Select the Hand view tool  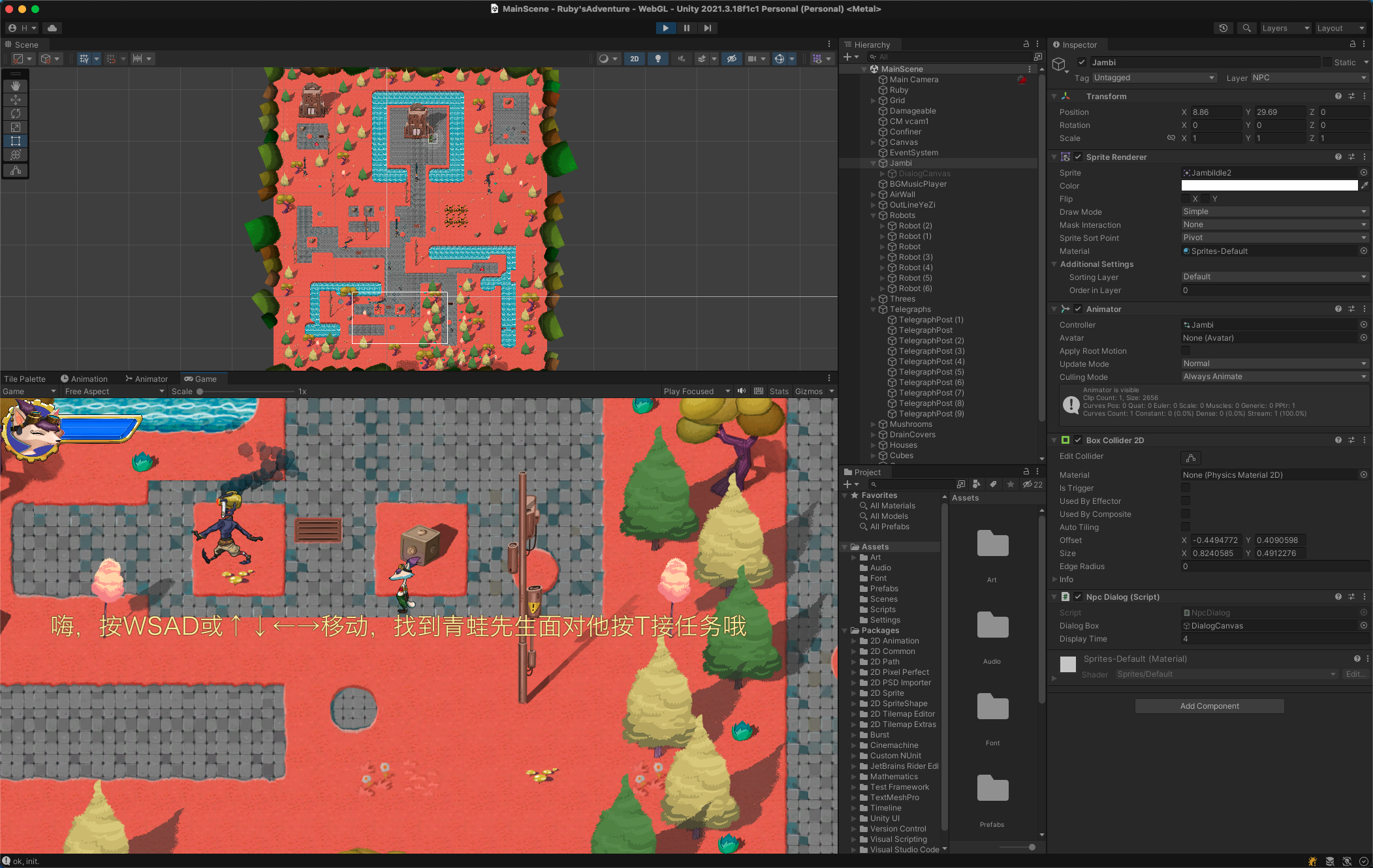[16, 86]
